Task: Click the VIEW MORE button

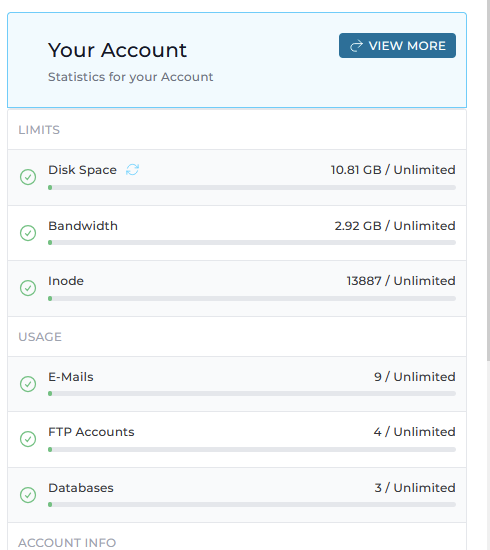Action: (x=397, y=46)
